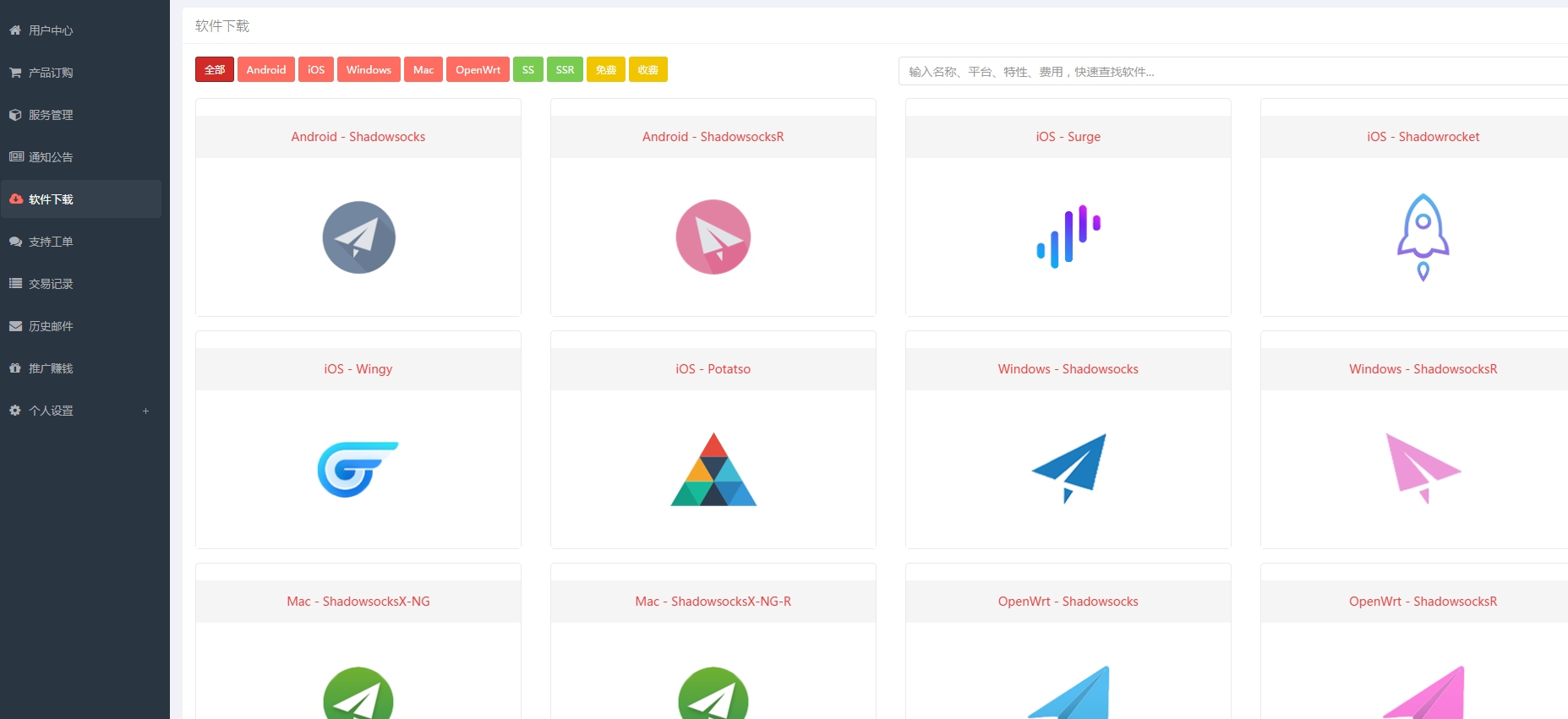
Task: Filter software by 全部
Action: tap(215, 69)
